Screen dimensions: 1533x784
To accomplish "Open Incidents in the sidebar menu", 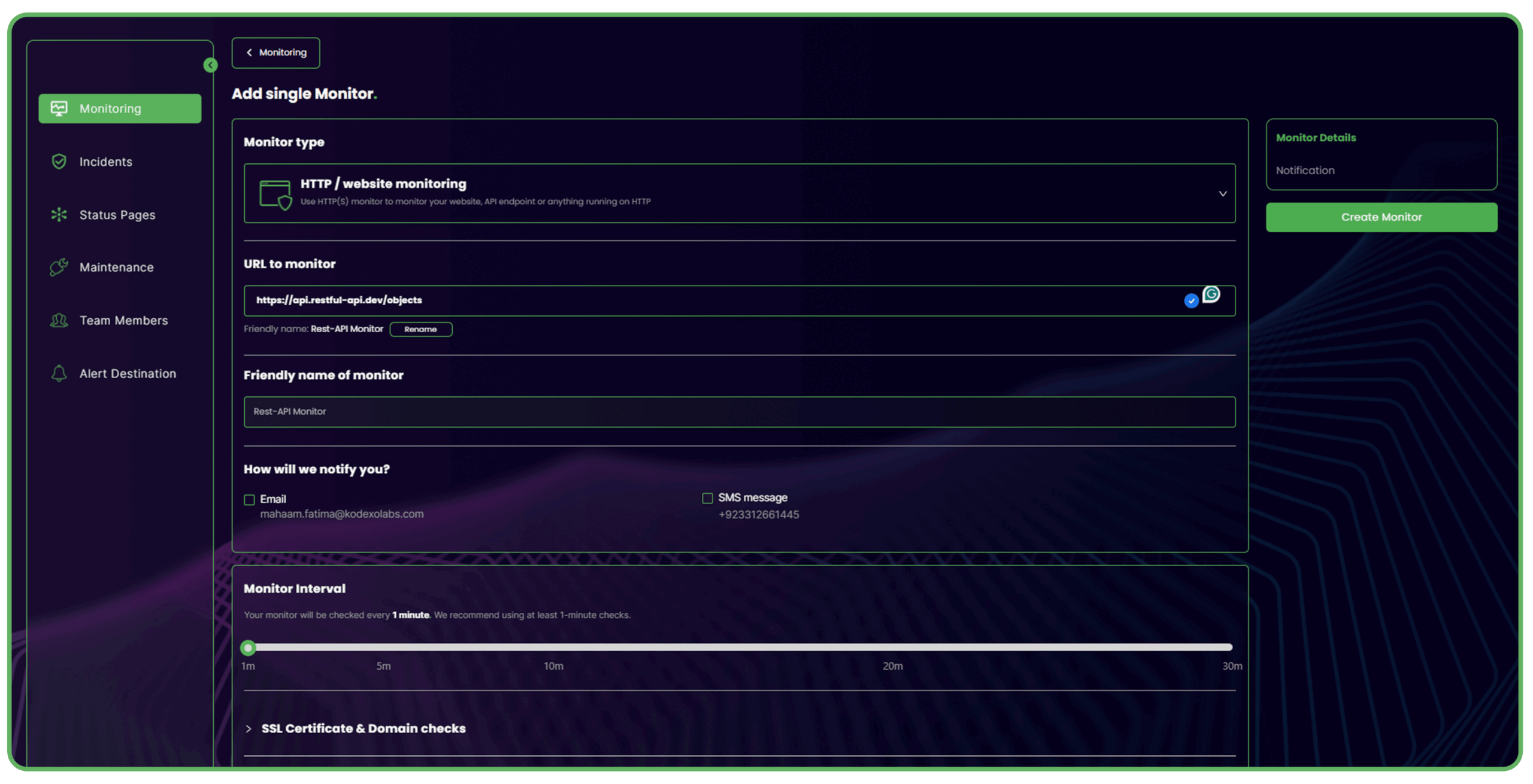I will point(106,162).
